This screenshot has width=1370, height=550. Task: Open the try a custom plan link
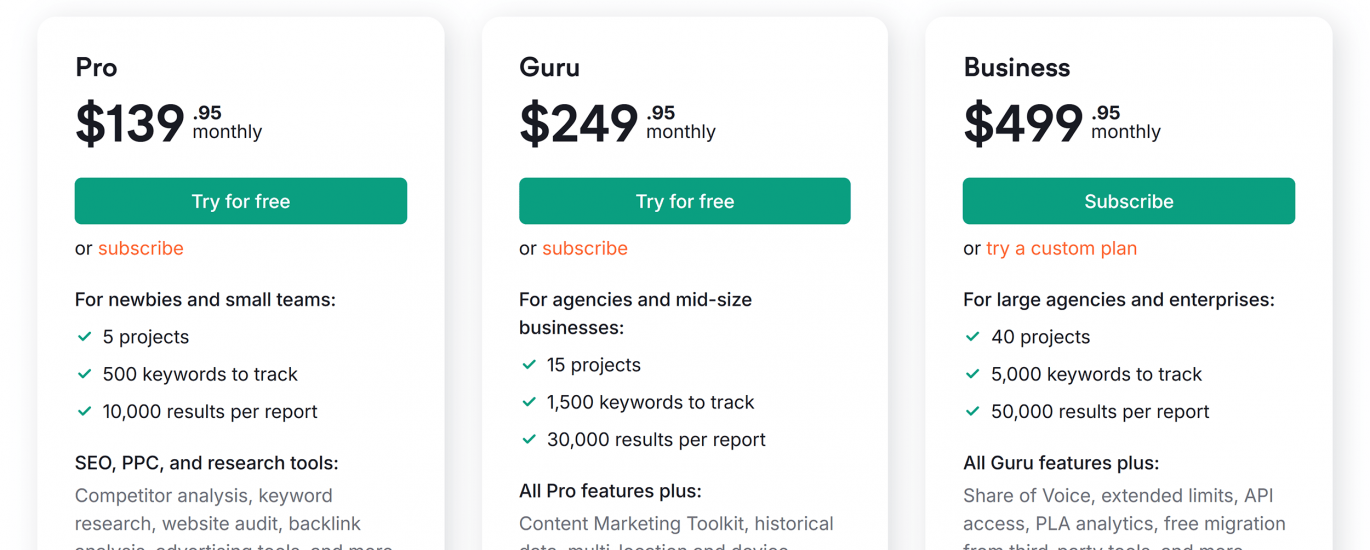(x=1061, y=248)
